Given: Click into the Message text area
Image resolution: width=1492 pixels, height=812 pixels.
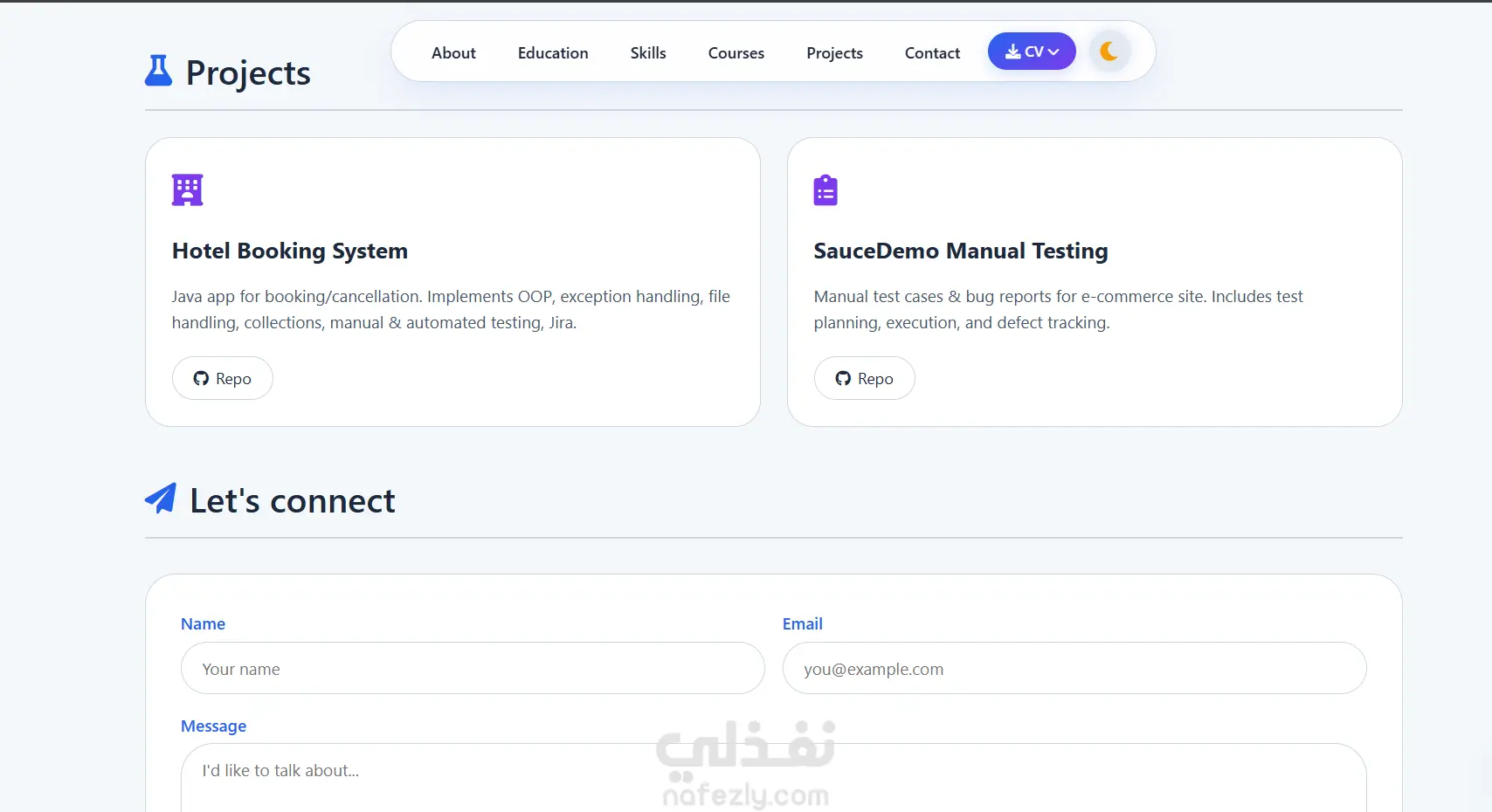Looking at the screenshot, I should pos(773,777).
